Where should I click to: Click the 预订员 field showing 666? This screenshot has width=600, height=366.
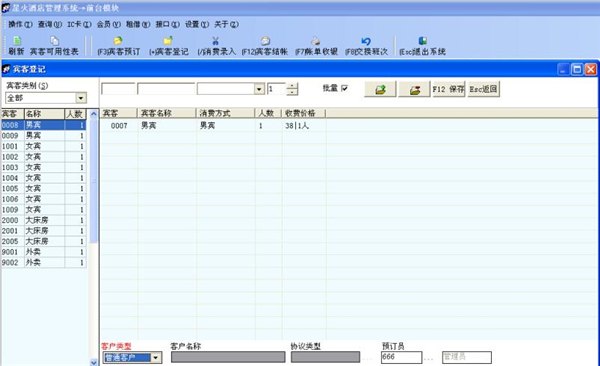coord(401,357)
